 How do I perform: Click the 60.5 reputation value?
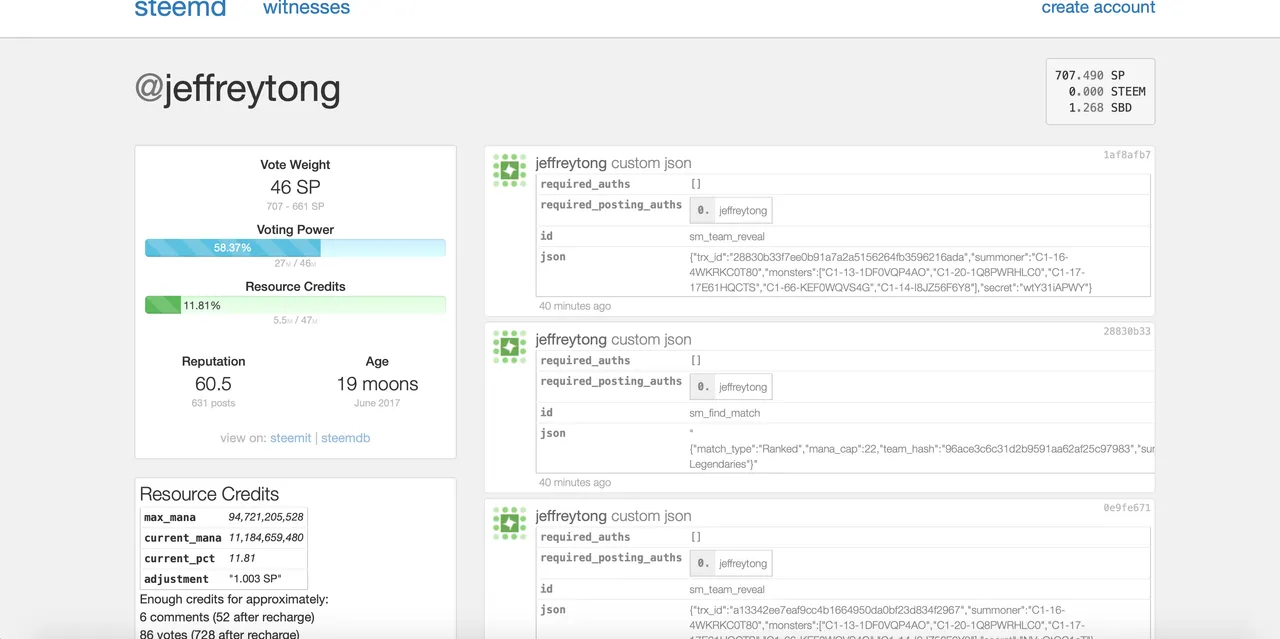[213, 384]
